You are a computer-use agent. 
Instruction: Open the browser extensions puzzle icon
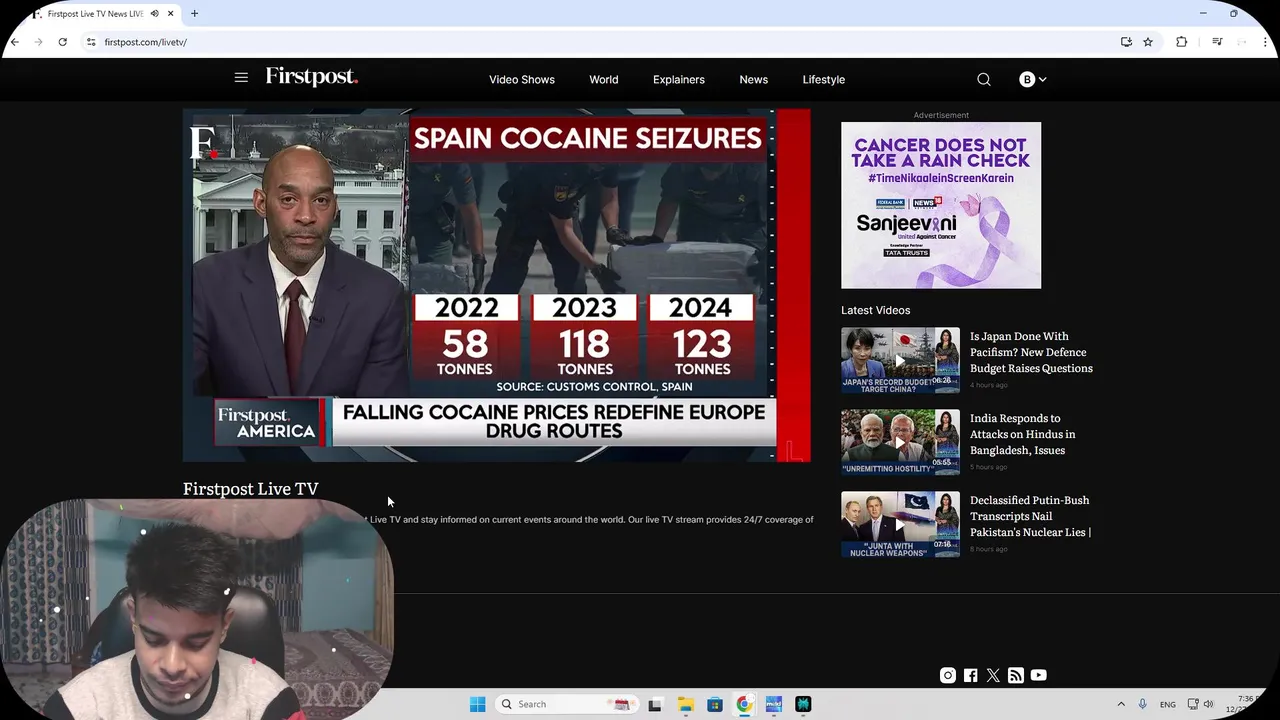pyautogui.click(x=1182, y=42)
